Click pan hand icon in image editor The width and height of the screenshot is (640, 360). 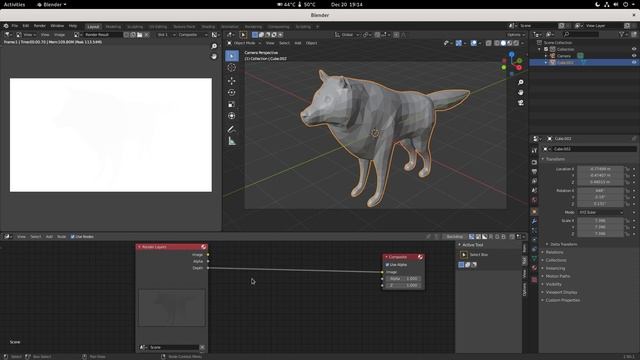214,57
